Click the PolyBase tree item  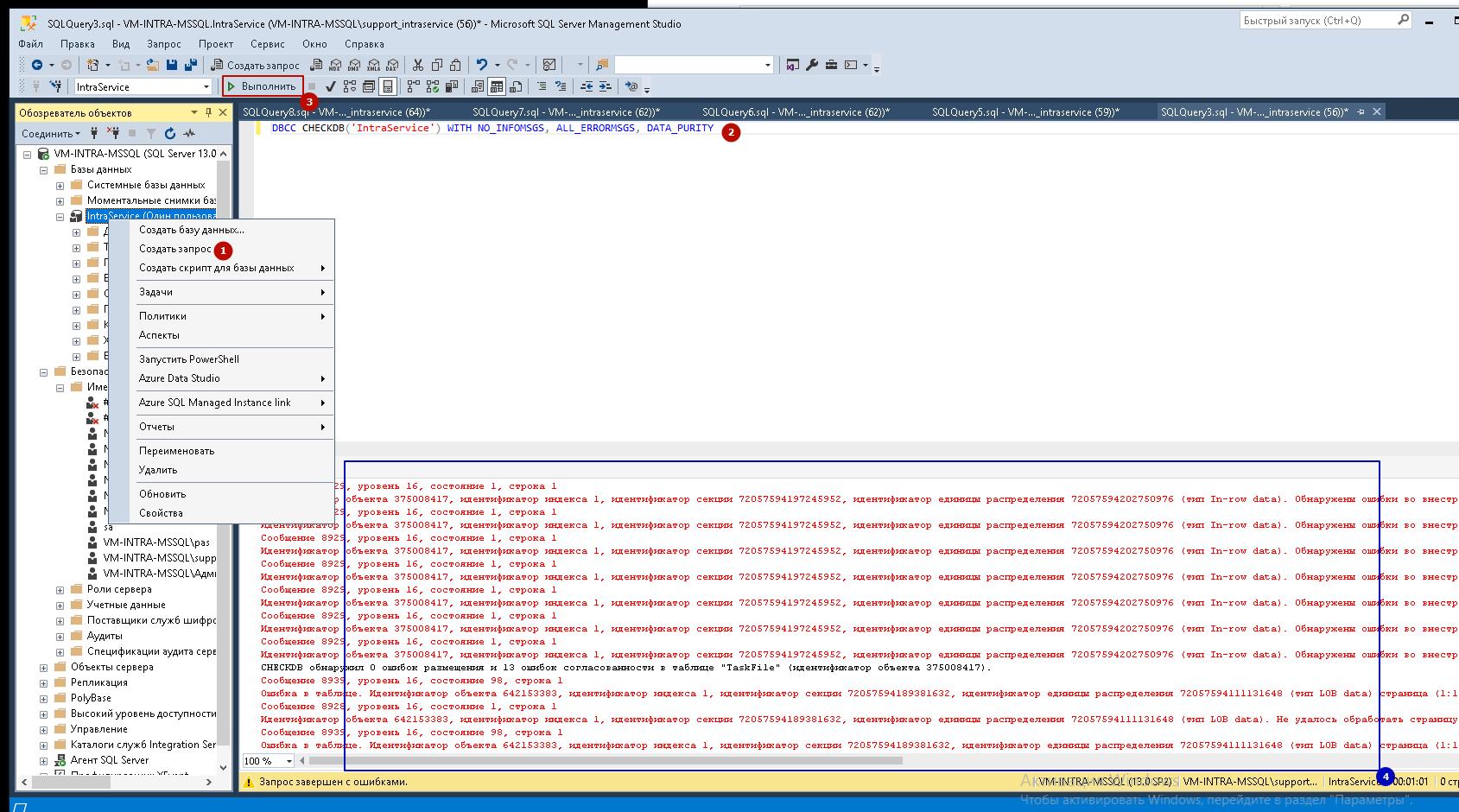(x=91, y=698)
